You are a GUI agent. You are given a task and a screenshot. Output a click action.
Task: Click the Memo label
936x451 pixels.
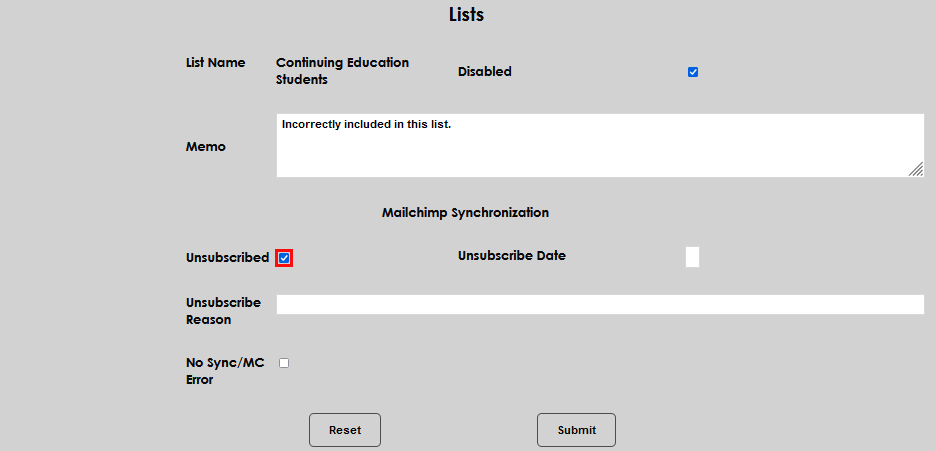pyautogui.click(x=206, y=147)
